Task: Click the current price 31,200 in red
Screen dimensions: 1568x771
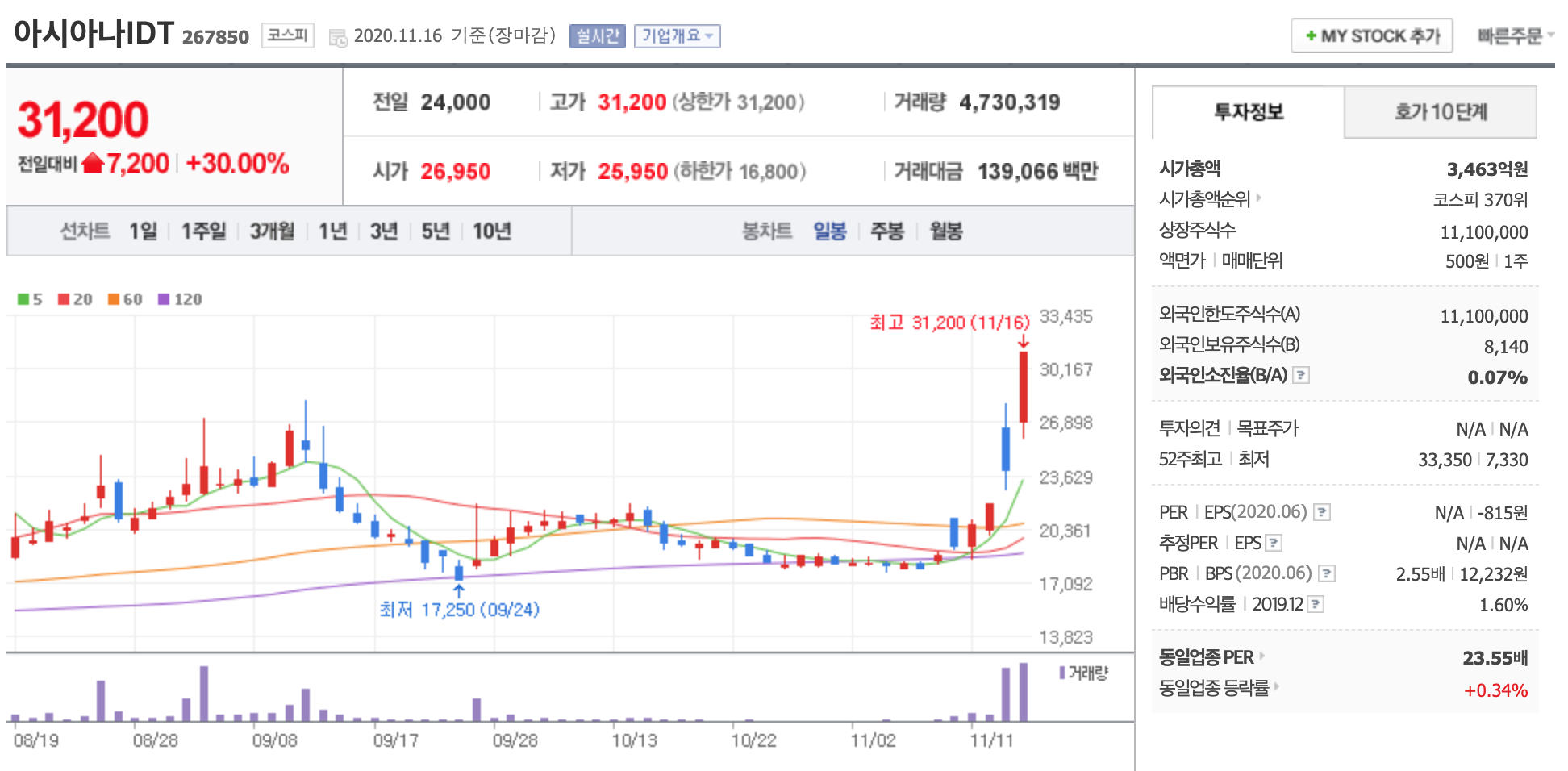Action: [83, 120]
